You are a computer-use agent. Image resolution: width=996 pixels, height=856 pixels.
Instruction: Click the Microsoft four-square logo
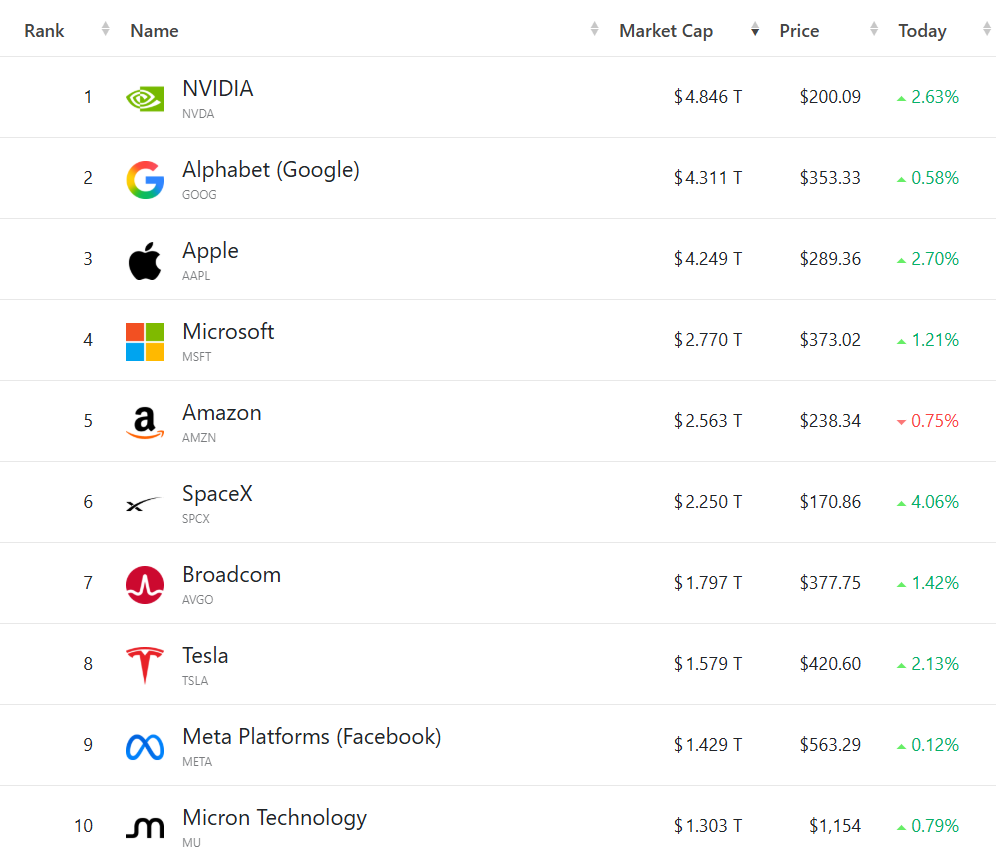point(145,342)
